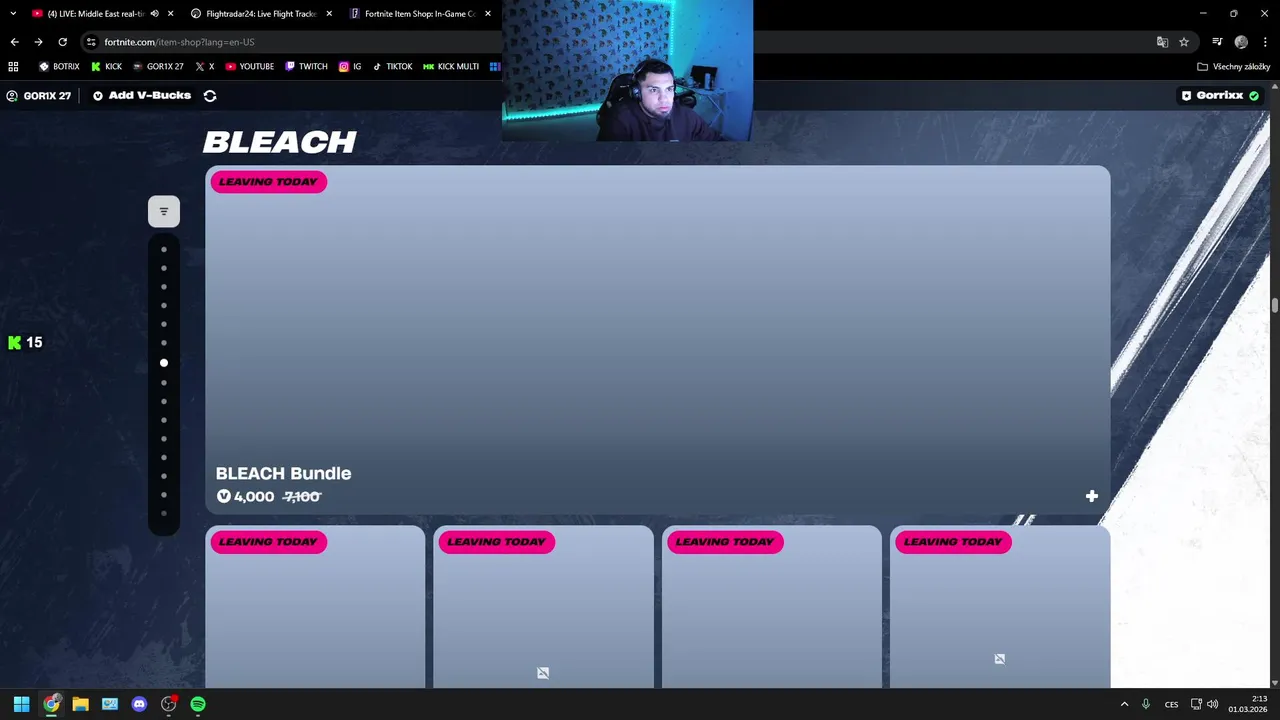1280x720 pixels.
Task: Click the plus icon on BLEACH Bundle
Action: pos(1092,496)
